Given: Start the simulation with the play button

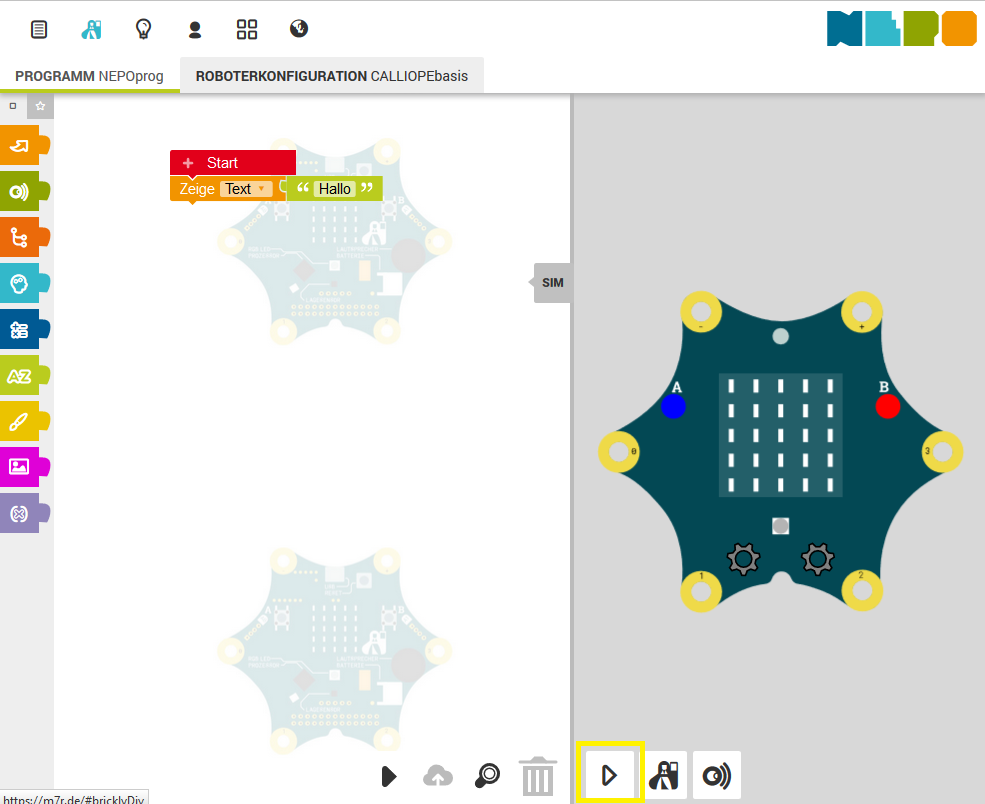Looking at the screenshot, I should pos(609,775).
